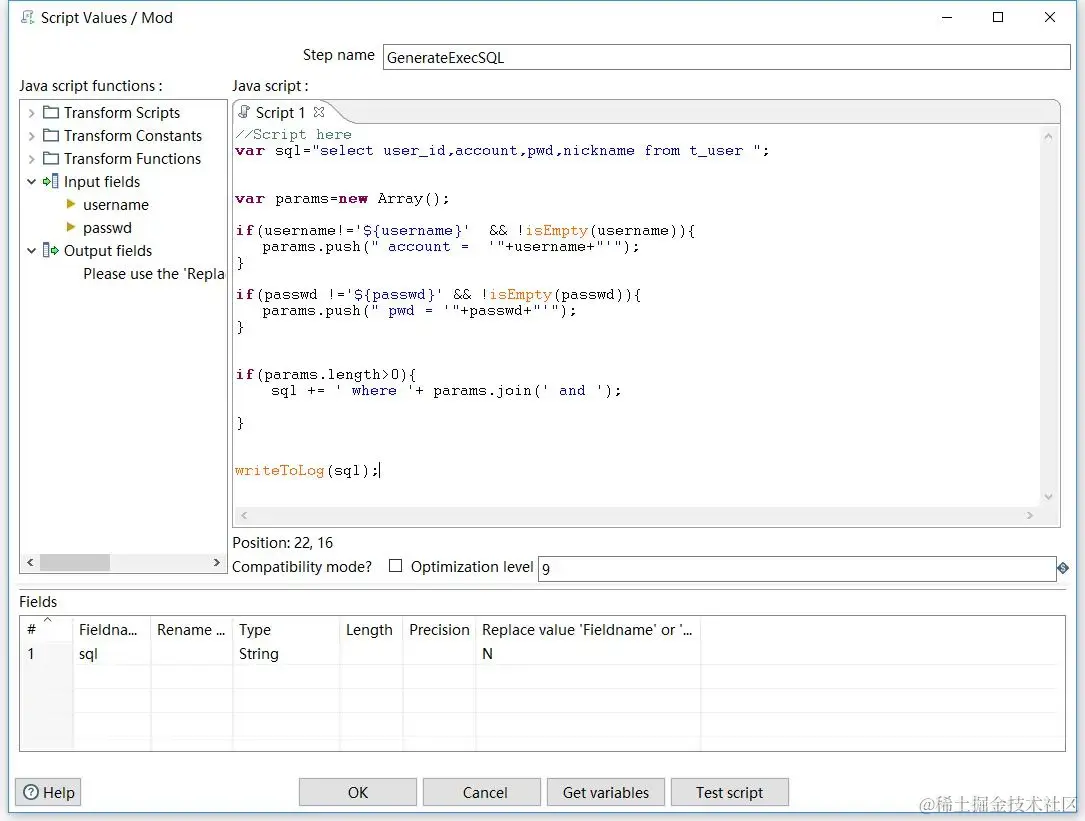Toggle the Compatibility mode checkbox
This screenshot has height=821, width=1085.
pos(395,566)
